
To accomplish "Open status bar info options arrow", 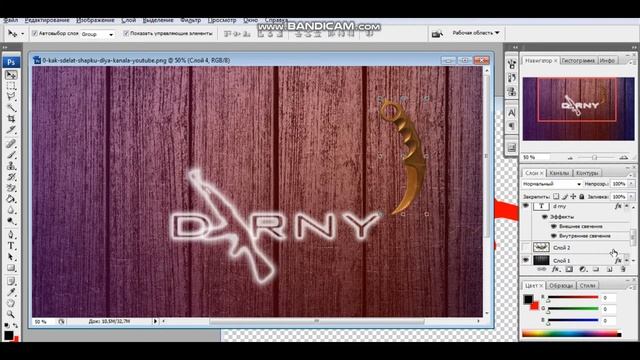I will point(155,322).
